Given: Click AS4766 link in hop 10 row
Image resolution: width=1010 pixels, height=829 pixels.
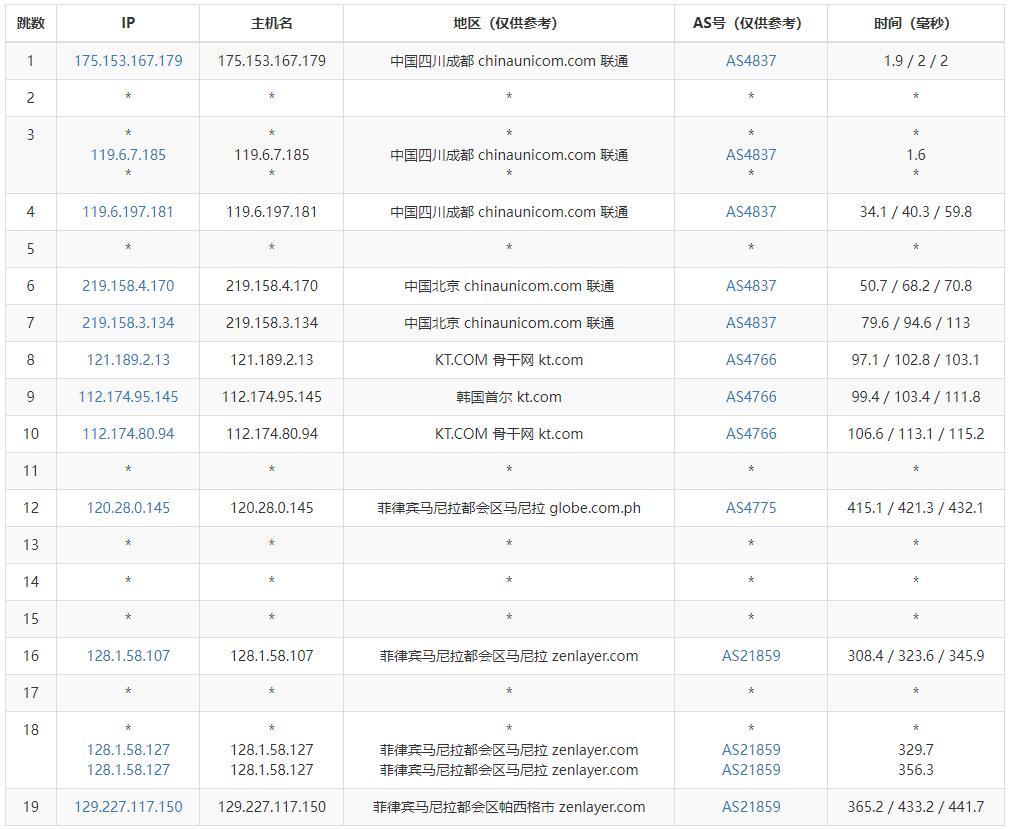Looking at the screenshot, I should (x=751, y=434).
